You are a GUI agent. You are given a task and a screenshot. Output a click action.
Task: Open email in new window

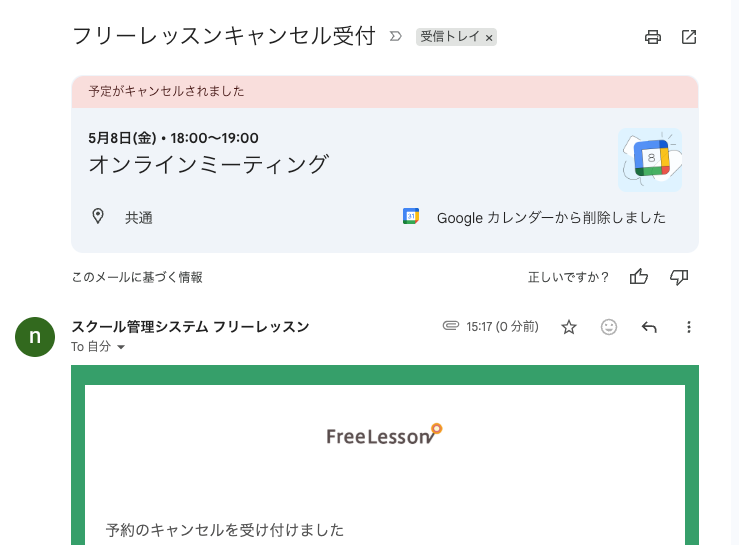(x=689, y=37)
